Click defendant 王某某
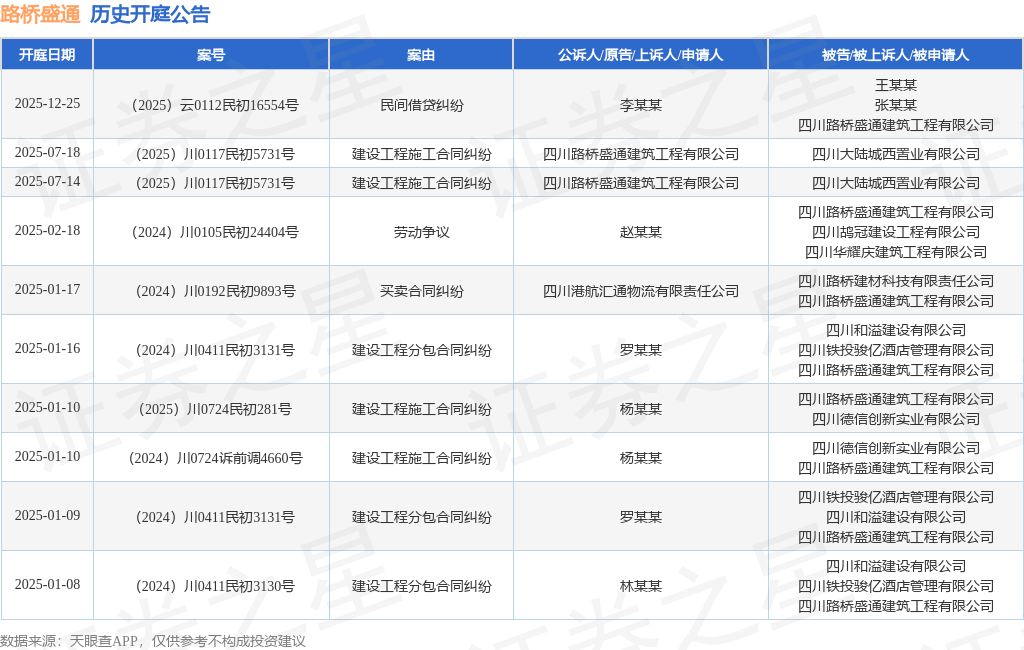Screen dimensions: 1024x650 [x=895, y=85]
